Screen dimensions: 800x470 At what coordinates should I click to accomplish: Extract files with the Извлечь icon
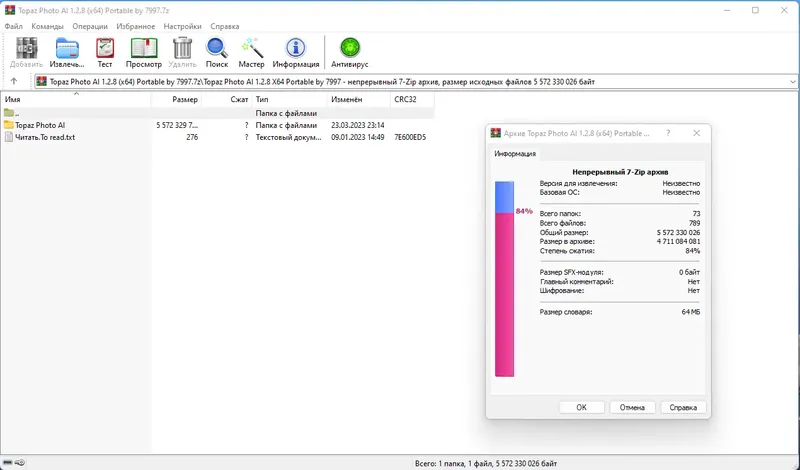click(x=67, y=48)
